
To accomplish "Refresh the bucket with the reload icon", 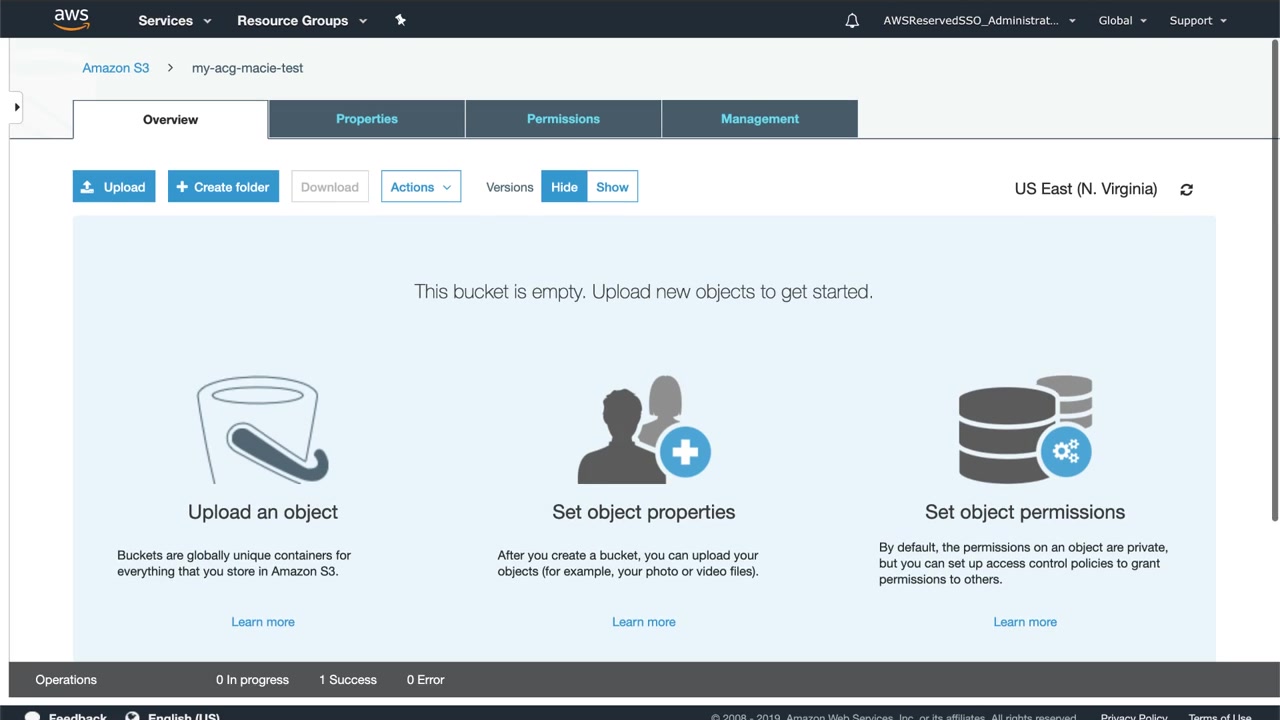I will [1186, 189].
